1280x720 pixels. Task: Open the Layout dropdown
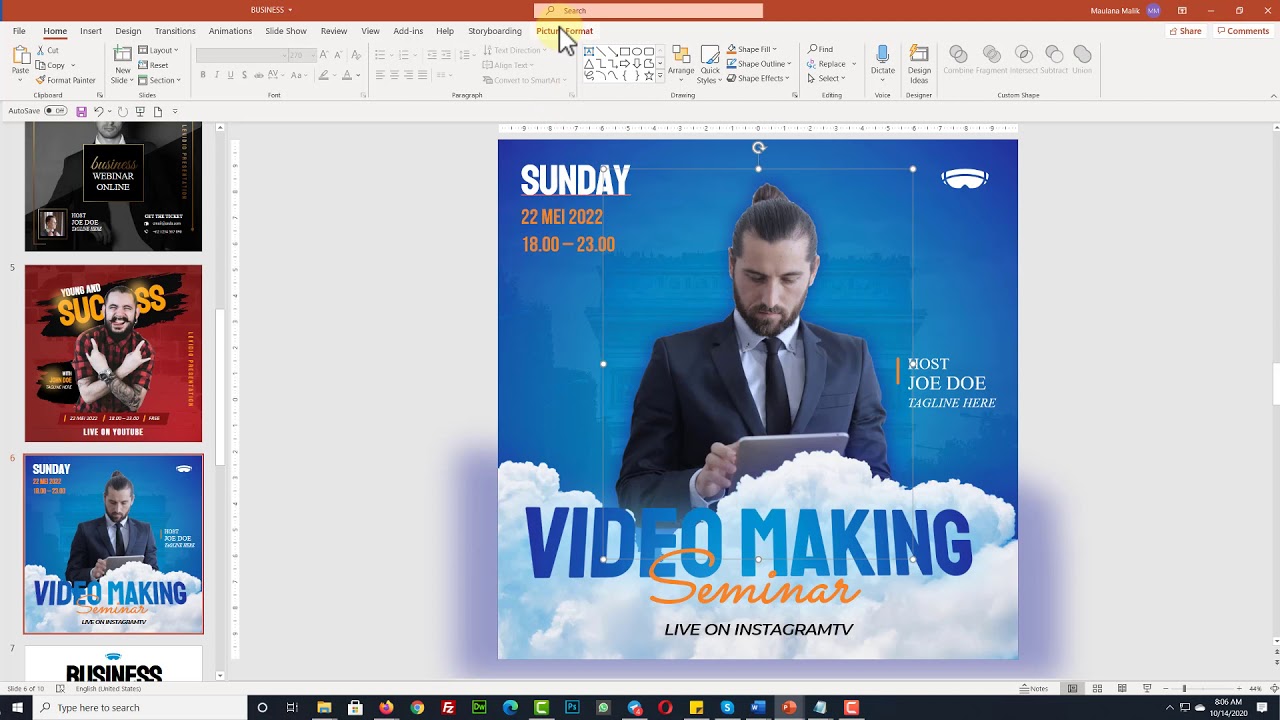158,50
